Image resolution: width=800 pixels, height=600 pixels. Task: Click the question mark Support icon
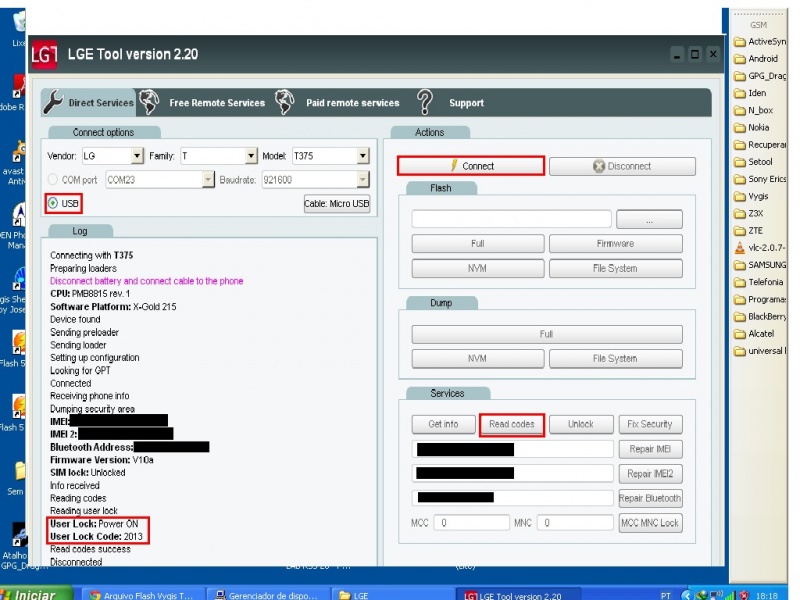(425, 102)
